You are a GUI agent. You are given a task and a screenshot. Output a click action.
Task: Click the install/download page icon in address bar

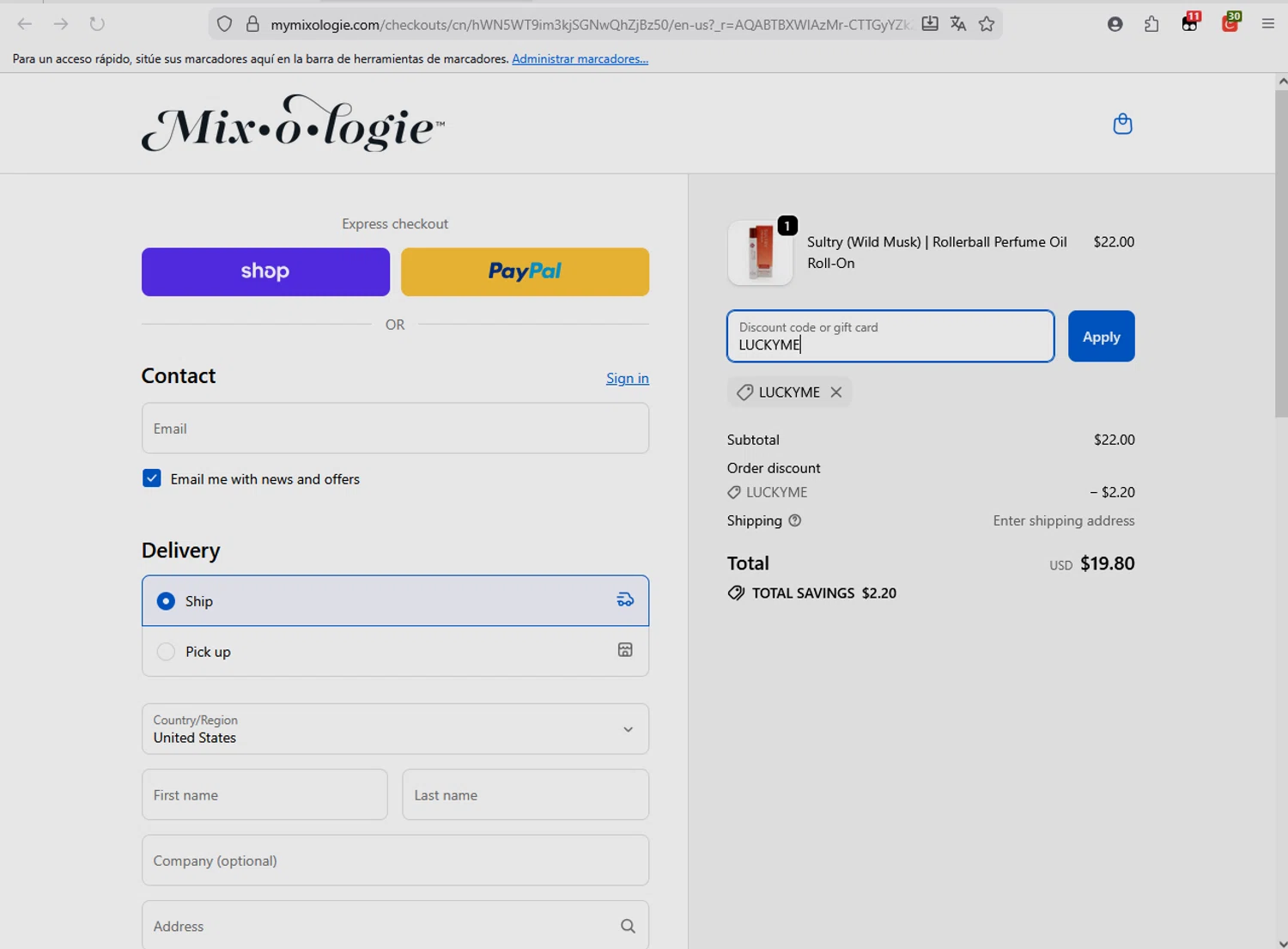coord(930,24)
